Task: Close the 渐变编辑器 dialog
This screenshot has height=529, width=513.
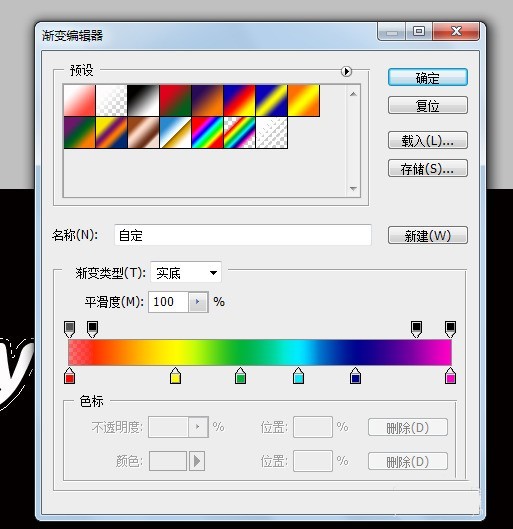Action: [x=456, y=31]
